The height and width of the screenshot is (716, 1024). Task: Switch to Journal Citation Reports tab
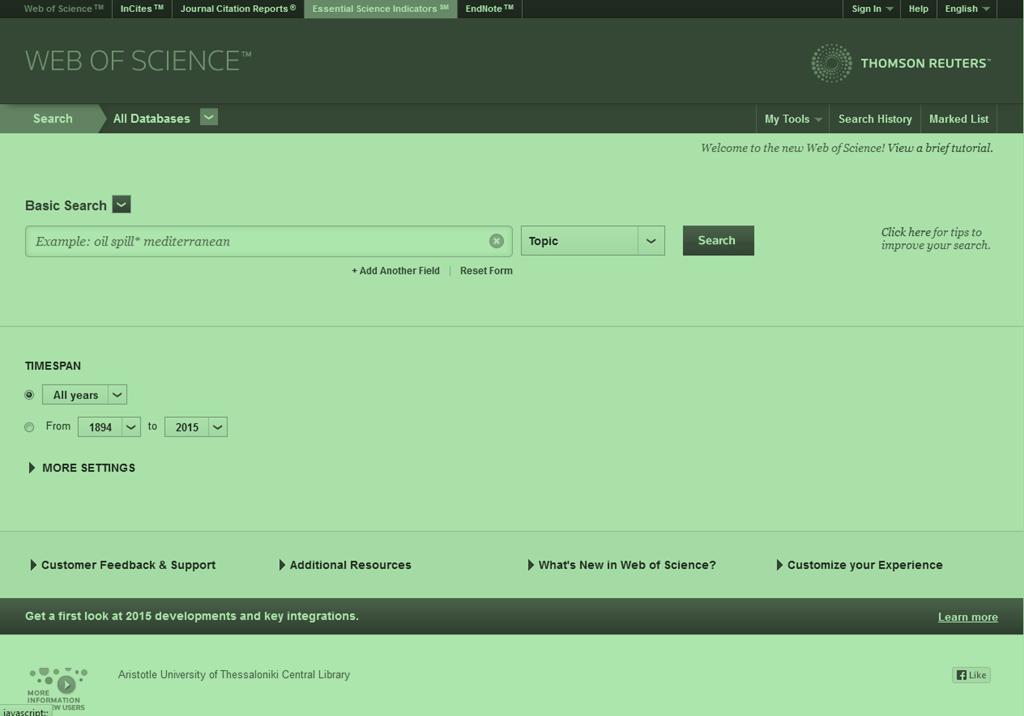pyautogui.click(x=238, y=9)
